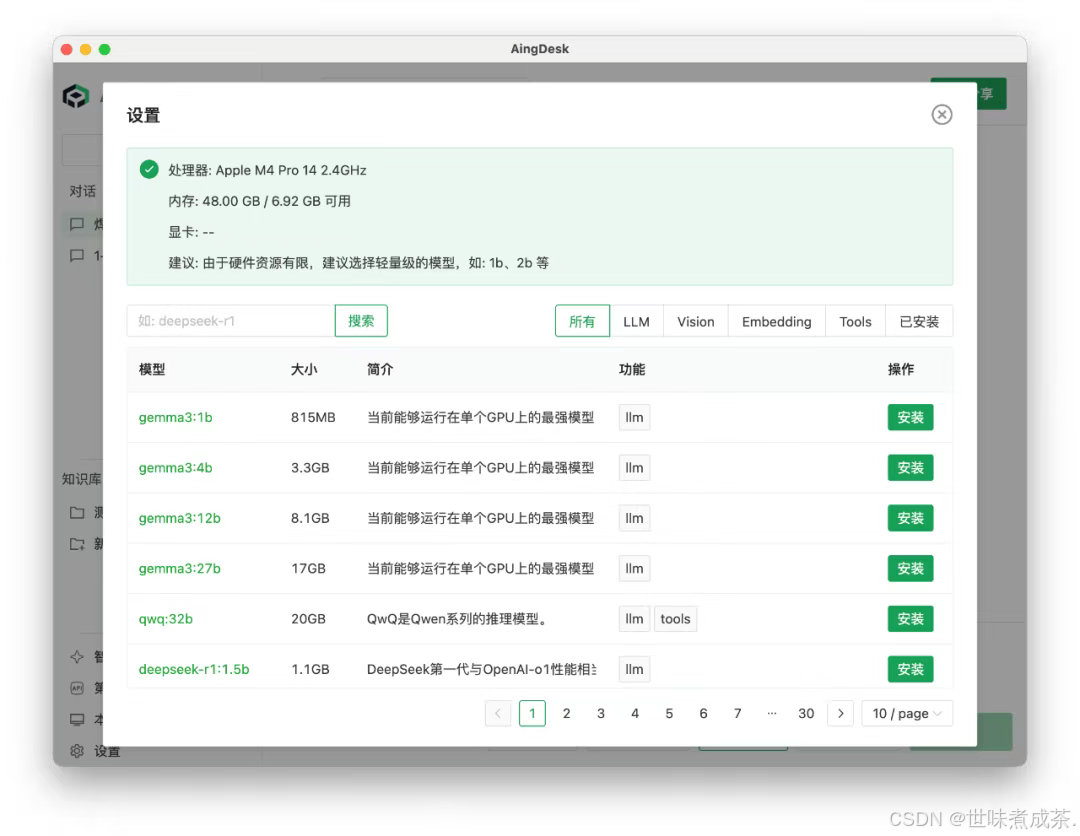Viewport: 1080px width, 836px height.
Task: Open the deepseek-r1:1.5b model link
Action: [x=194, y=669]
